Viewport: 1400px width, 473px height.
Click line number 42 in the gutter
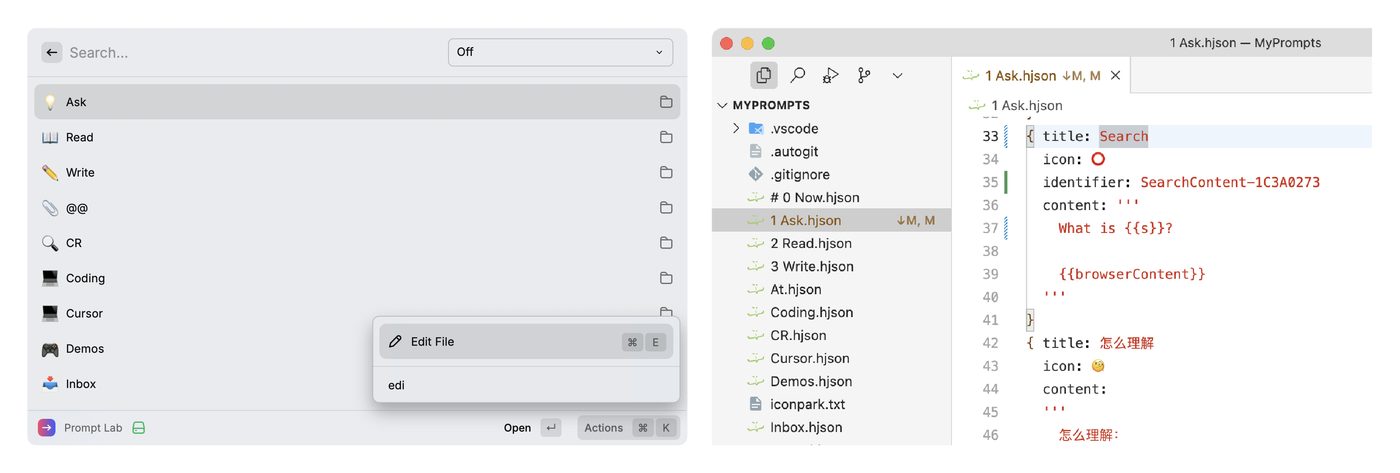(x=990, y=343)
